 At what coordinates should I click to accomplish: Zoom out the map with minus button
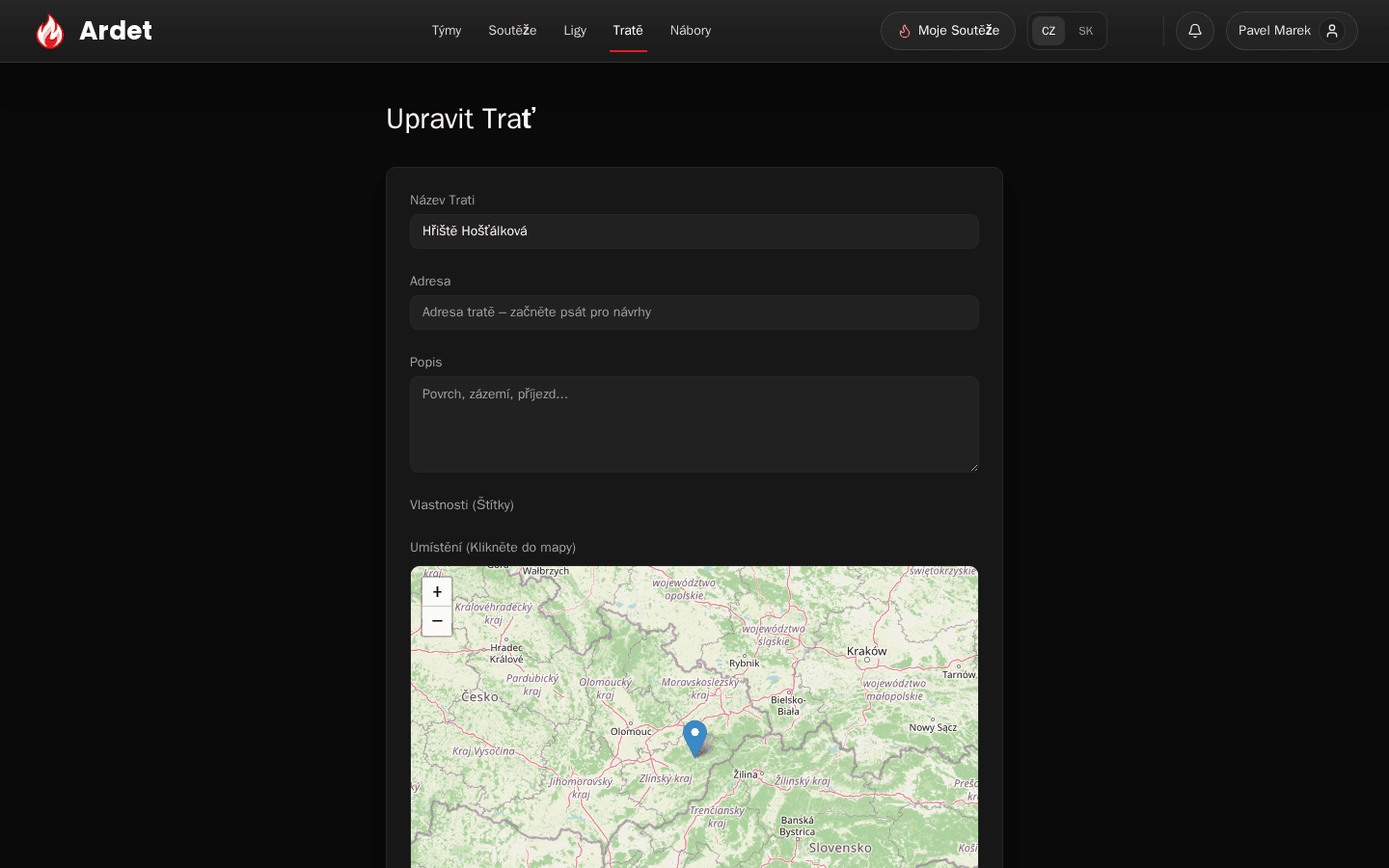pos(437,621)
